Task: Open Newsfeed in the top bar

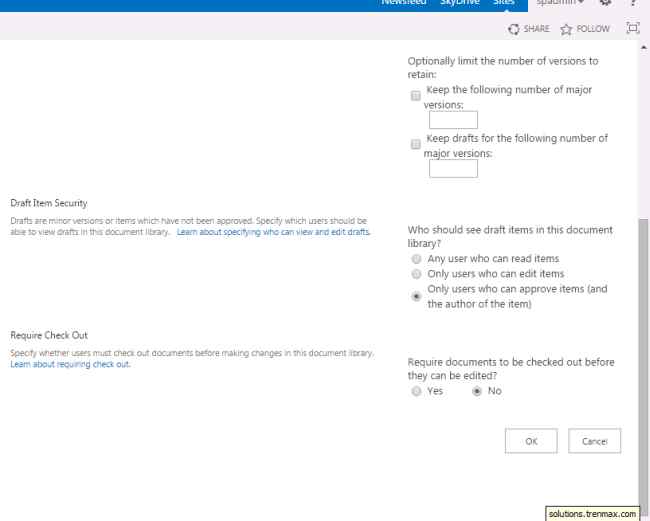Action: click(x=404, y=2)
